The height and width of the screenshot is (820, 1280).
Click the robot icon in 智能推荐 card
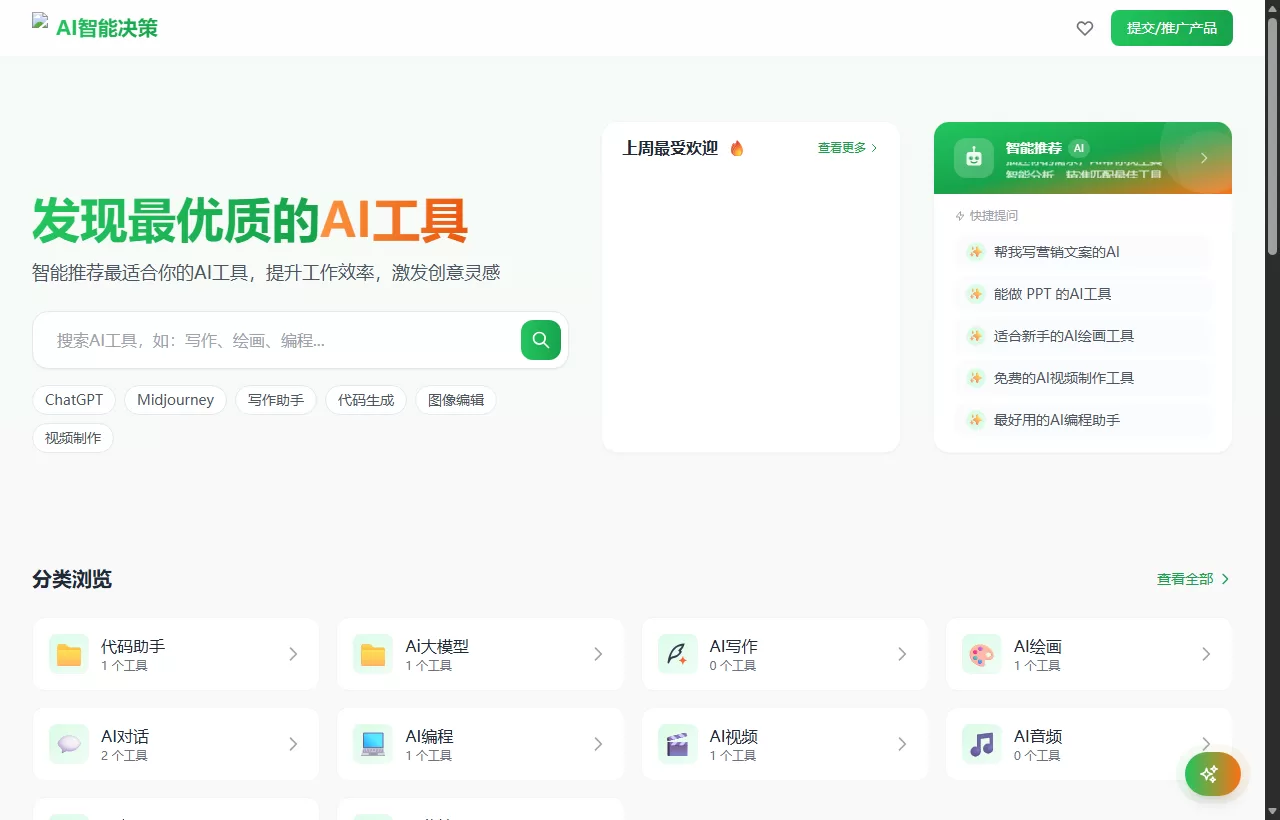pos(974,158)
